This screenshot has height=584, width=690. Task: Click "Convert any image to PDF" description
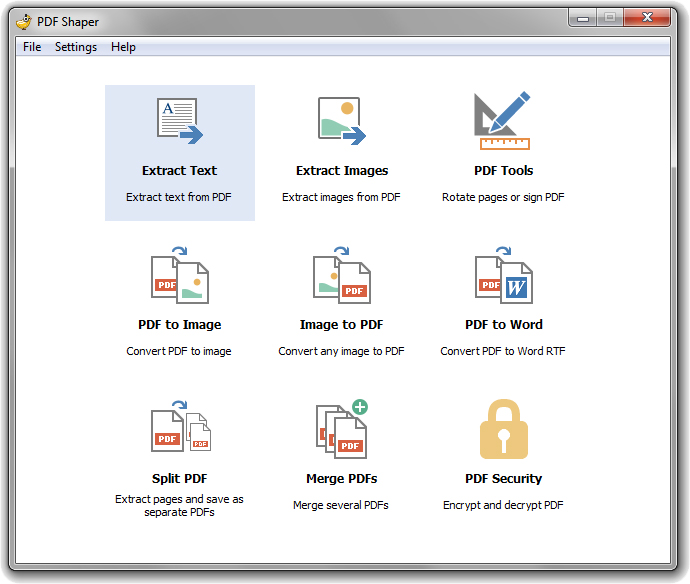pos(341,351)
